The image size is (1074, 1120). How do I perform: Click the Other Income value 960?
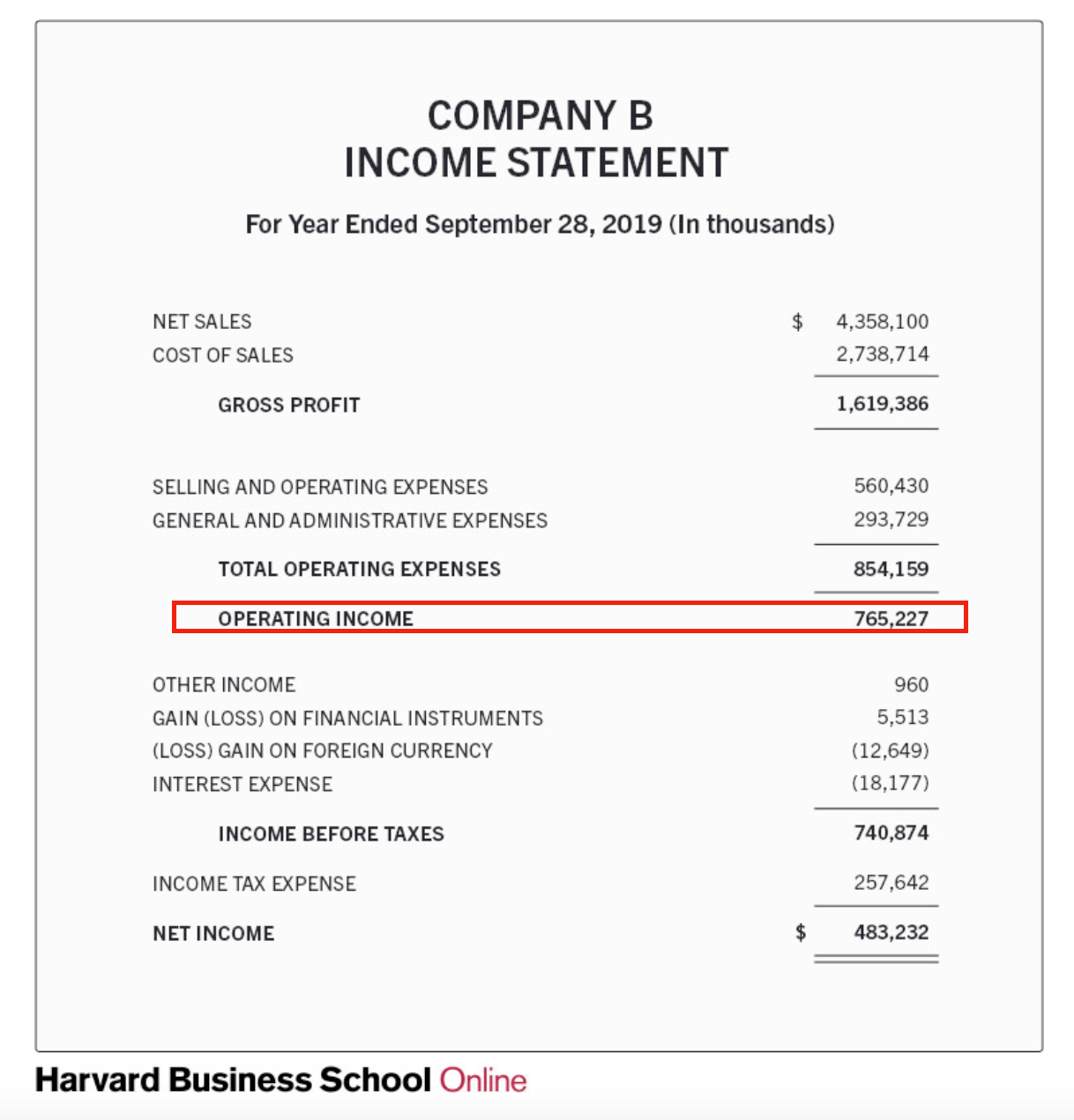[x=911, y=684]
